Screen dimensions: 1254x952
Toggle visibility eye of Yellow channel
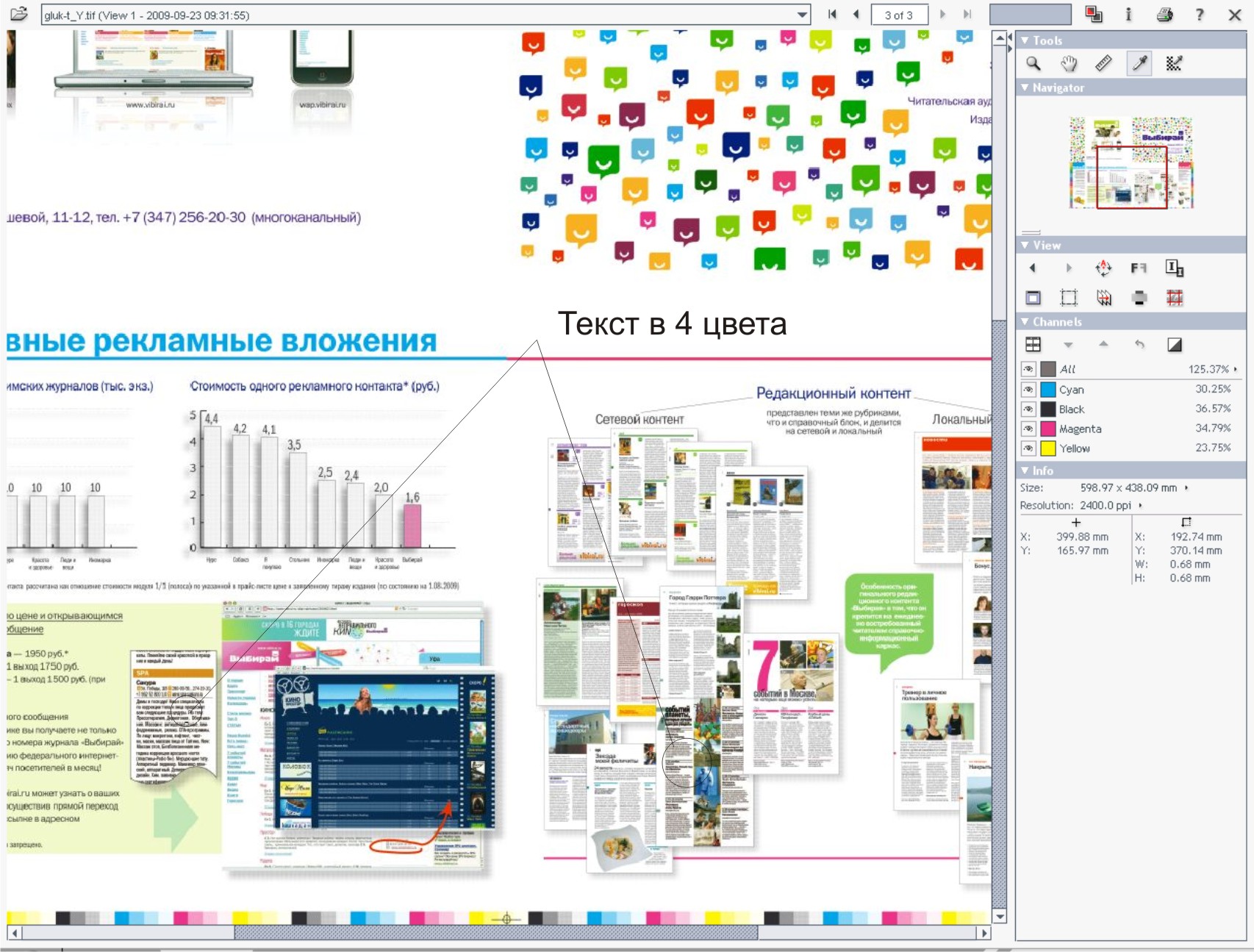click(x=1028, y=448)
